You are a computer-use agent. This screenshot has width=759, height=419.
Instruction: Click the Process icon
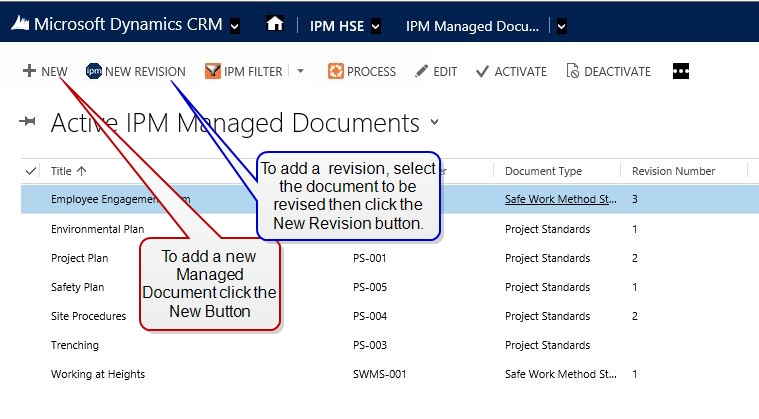click(x=336, y=71)
